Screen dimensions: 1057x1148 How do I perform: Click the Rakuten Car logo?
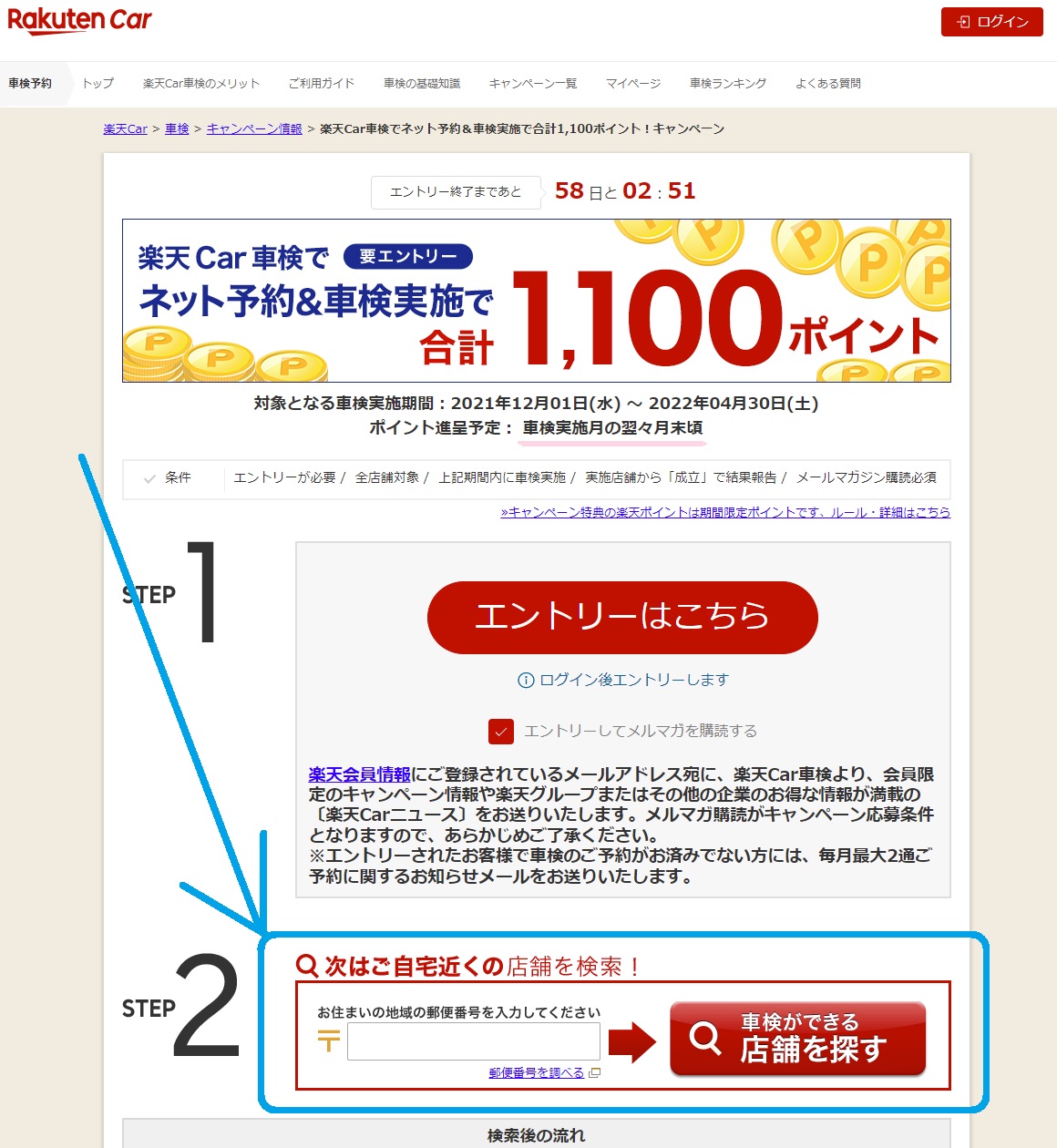(79, 21)
